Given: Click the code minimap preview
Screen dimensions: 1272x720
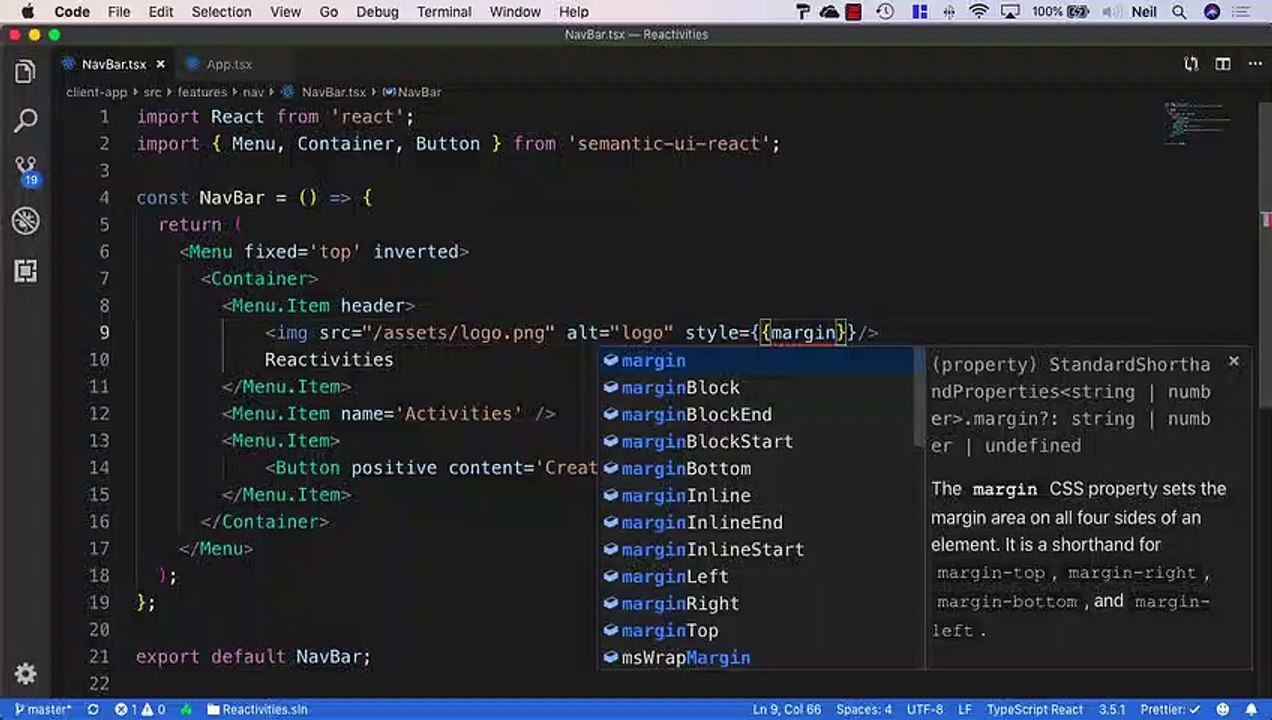Looking at the screenshot, I should 1195,125.
